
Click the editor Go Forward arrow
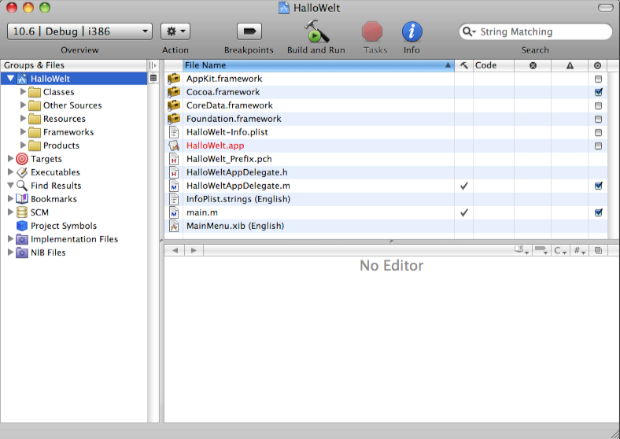click(193, 250)
